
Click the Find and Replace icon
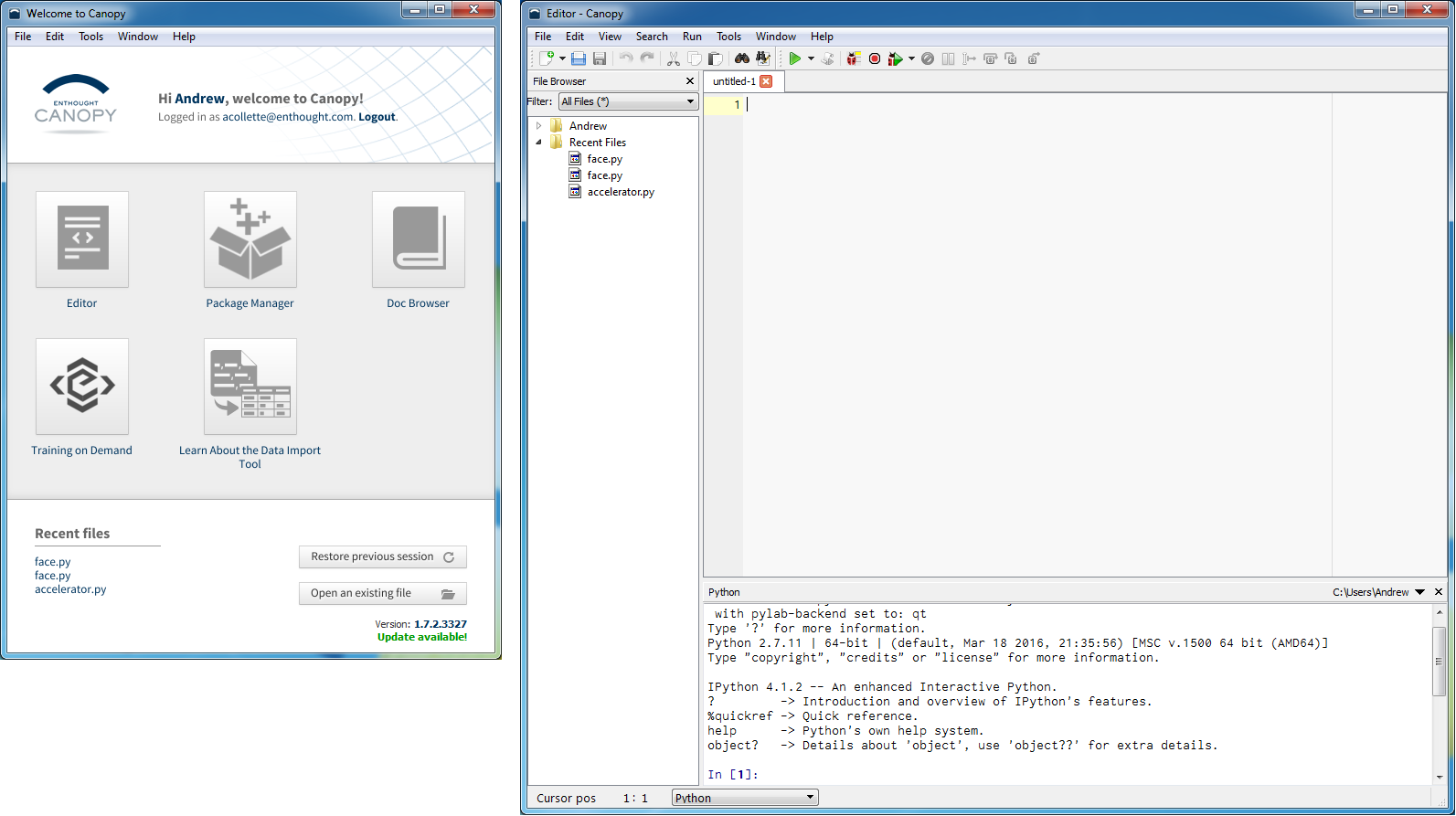point(763,58)
